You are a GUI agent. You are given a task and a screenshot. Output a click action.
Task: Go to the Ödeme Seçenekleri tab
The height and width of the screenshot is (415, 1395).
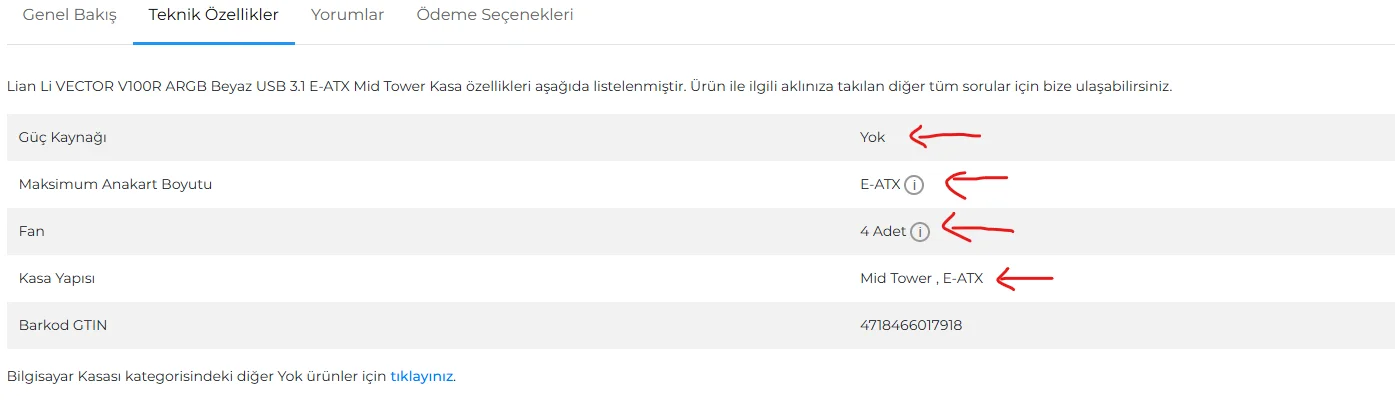(x=495, y=16)
